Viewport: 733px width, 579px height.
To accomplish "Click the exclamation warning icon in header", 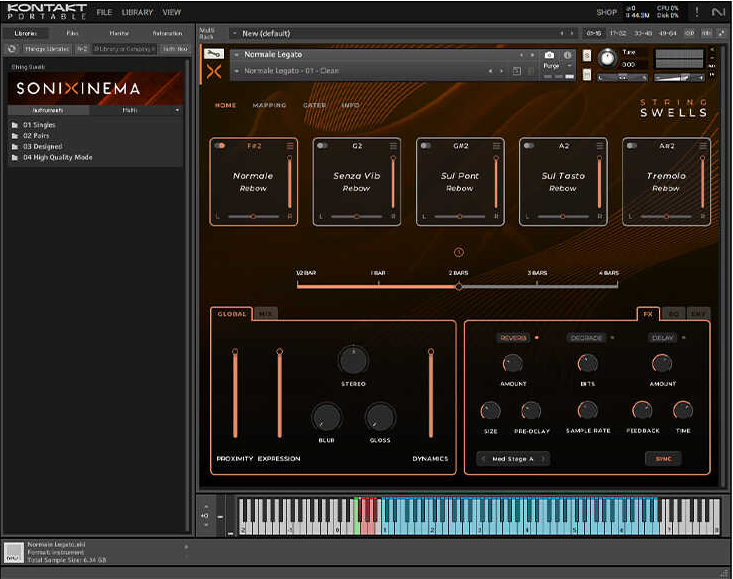I will click(697, 12).
